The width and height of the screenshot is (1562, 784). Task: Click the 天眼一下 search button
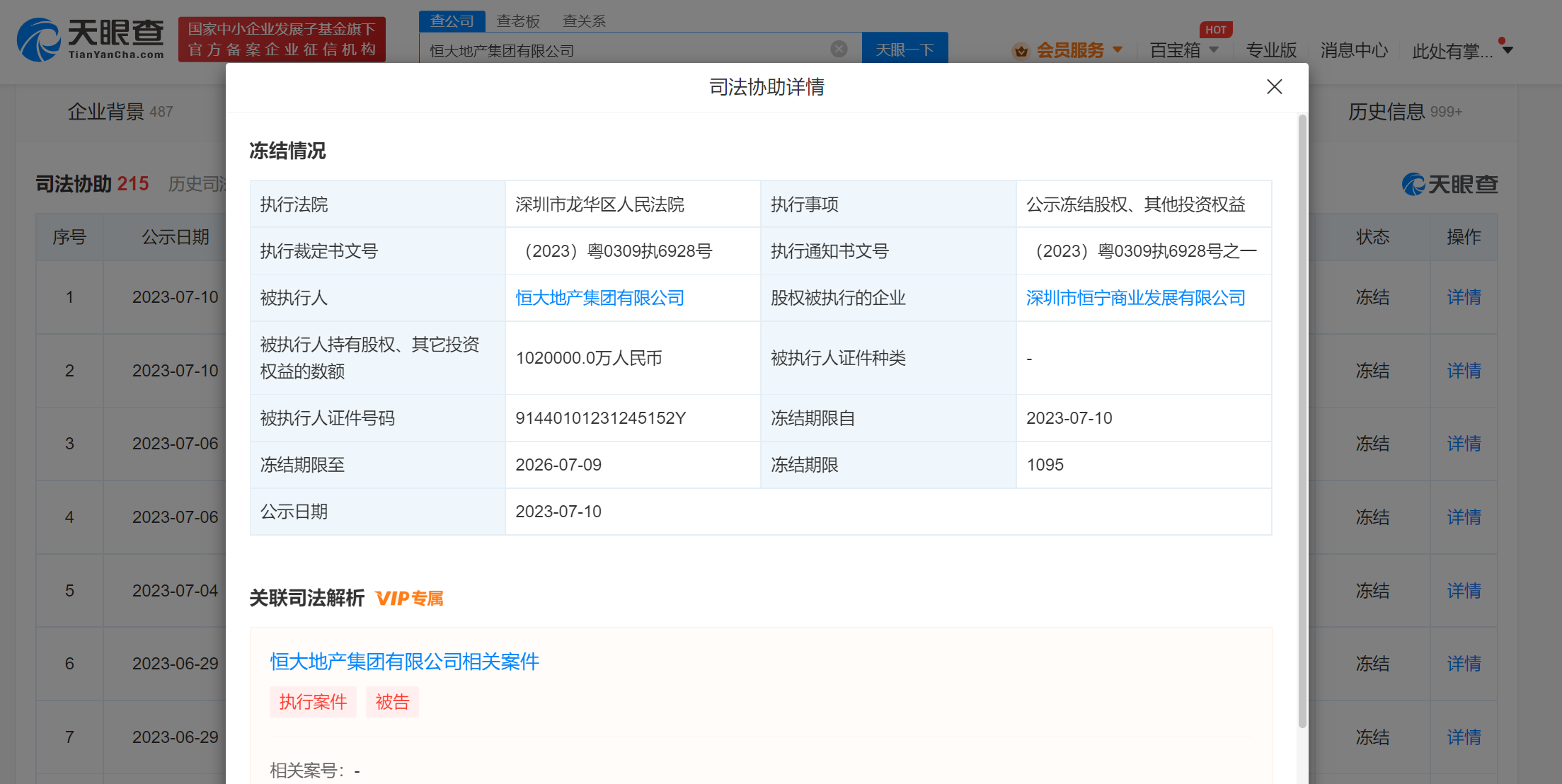tap(905, 47)
